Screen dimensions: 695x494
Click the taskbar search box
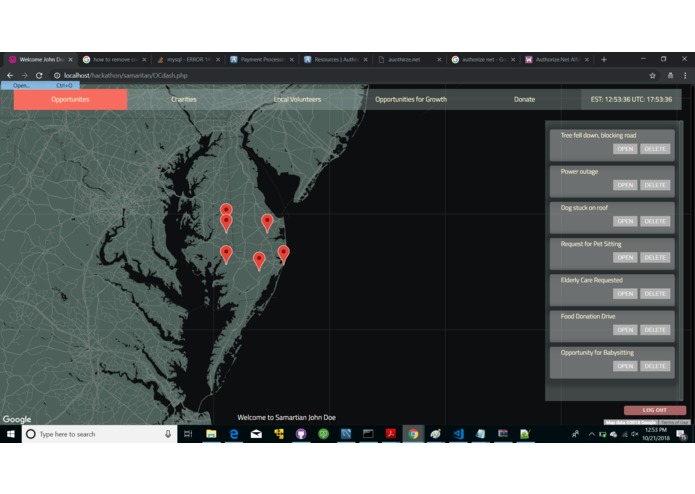coord(100,434)
